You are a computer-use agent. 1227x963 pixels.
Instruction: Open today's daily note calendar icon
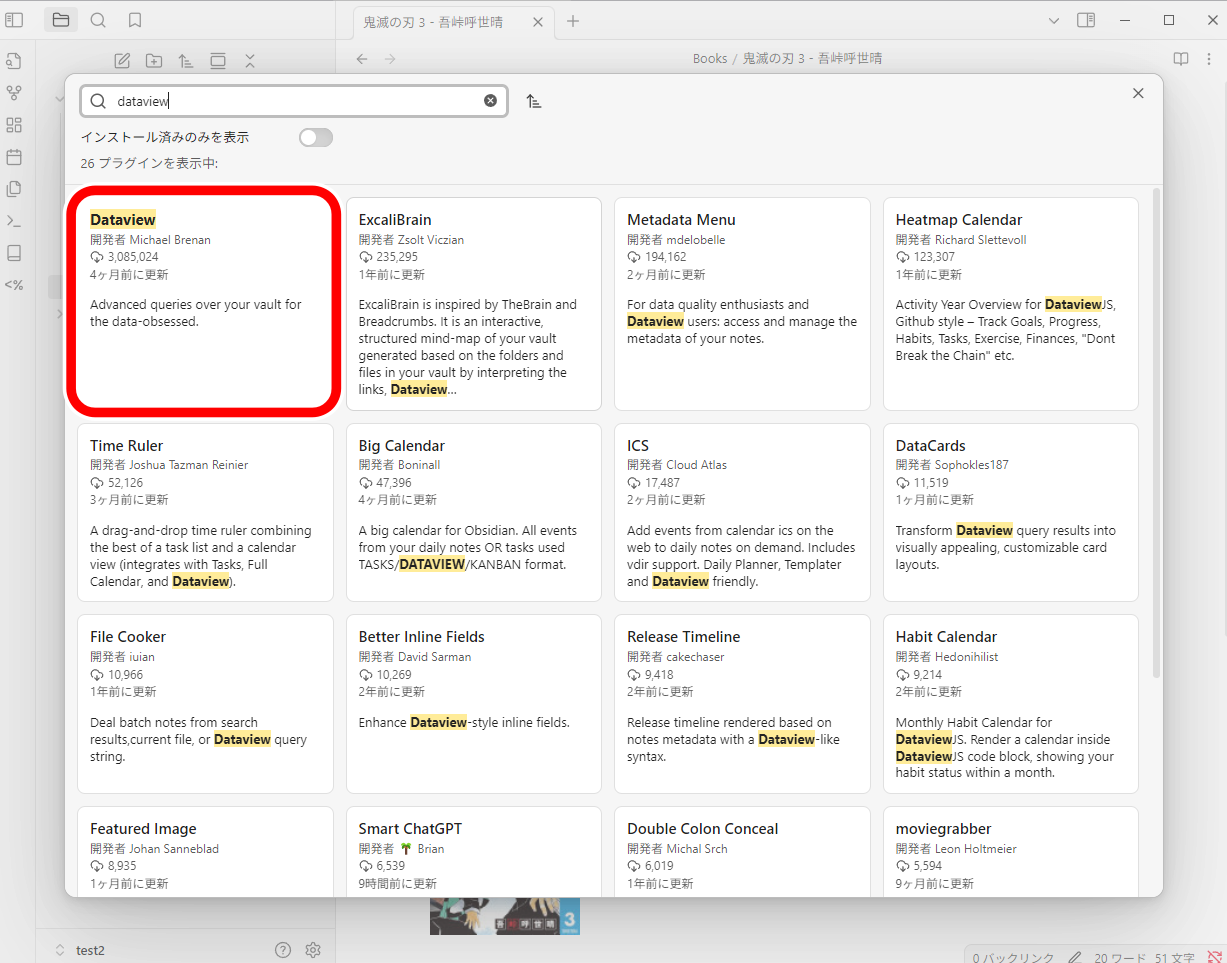[14, 157]
